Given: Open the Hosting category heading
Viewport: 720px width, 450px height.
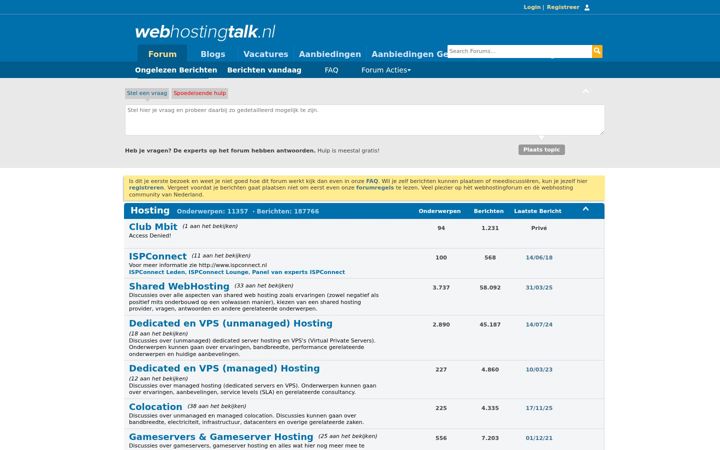Looking at the screenshot, I should click(150, 210).
